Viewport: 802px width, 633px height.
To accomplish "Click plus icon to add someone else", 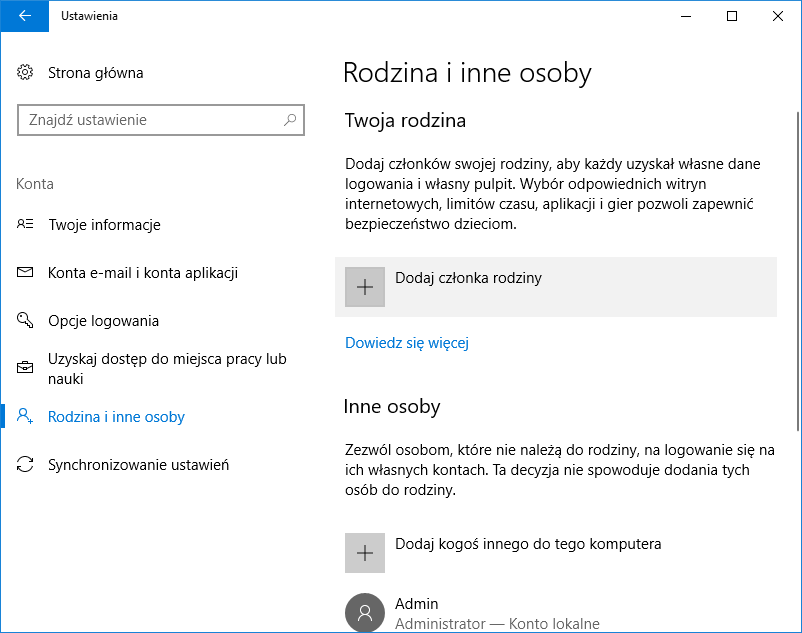I will (365, 553).
